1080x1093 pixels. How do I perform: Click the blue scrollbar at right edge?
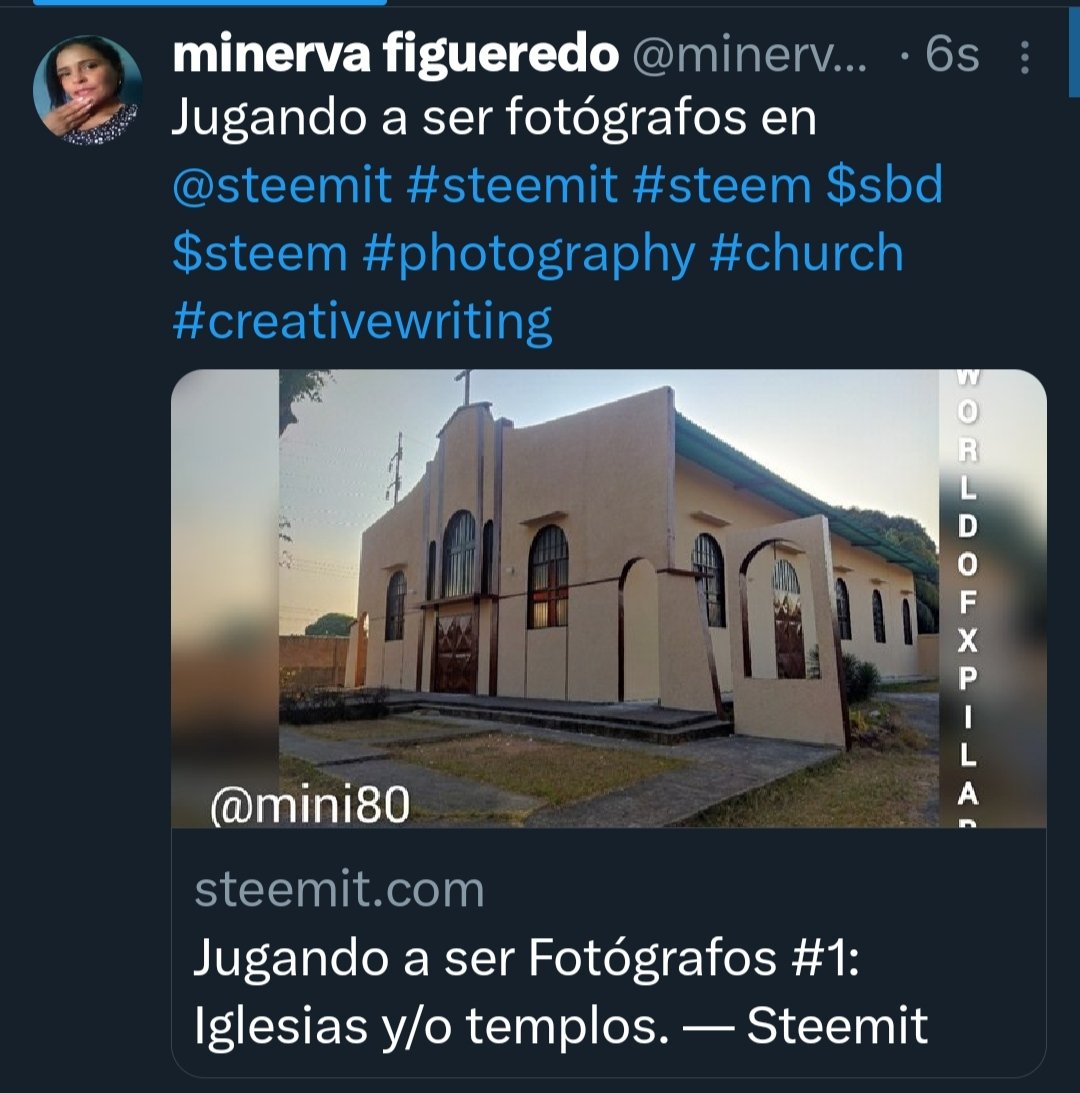(1074, 49)
